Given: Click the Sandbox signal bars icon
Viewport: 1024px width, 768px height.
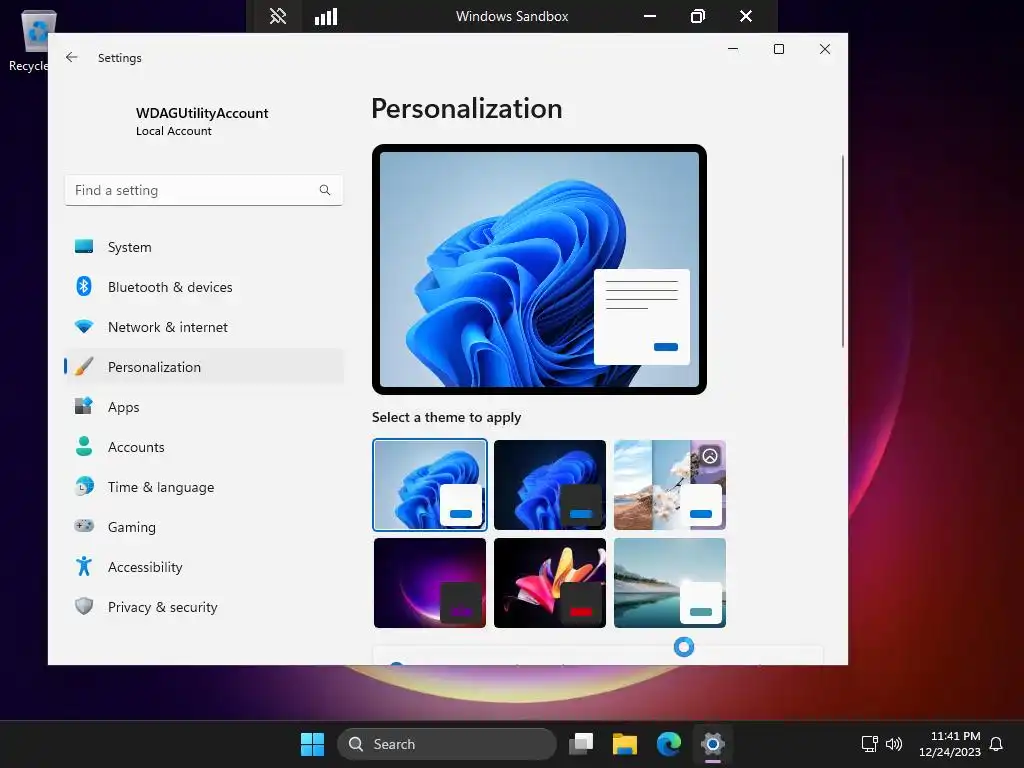Looking at the screenshot, I should point(326,16).
